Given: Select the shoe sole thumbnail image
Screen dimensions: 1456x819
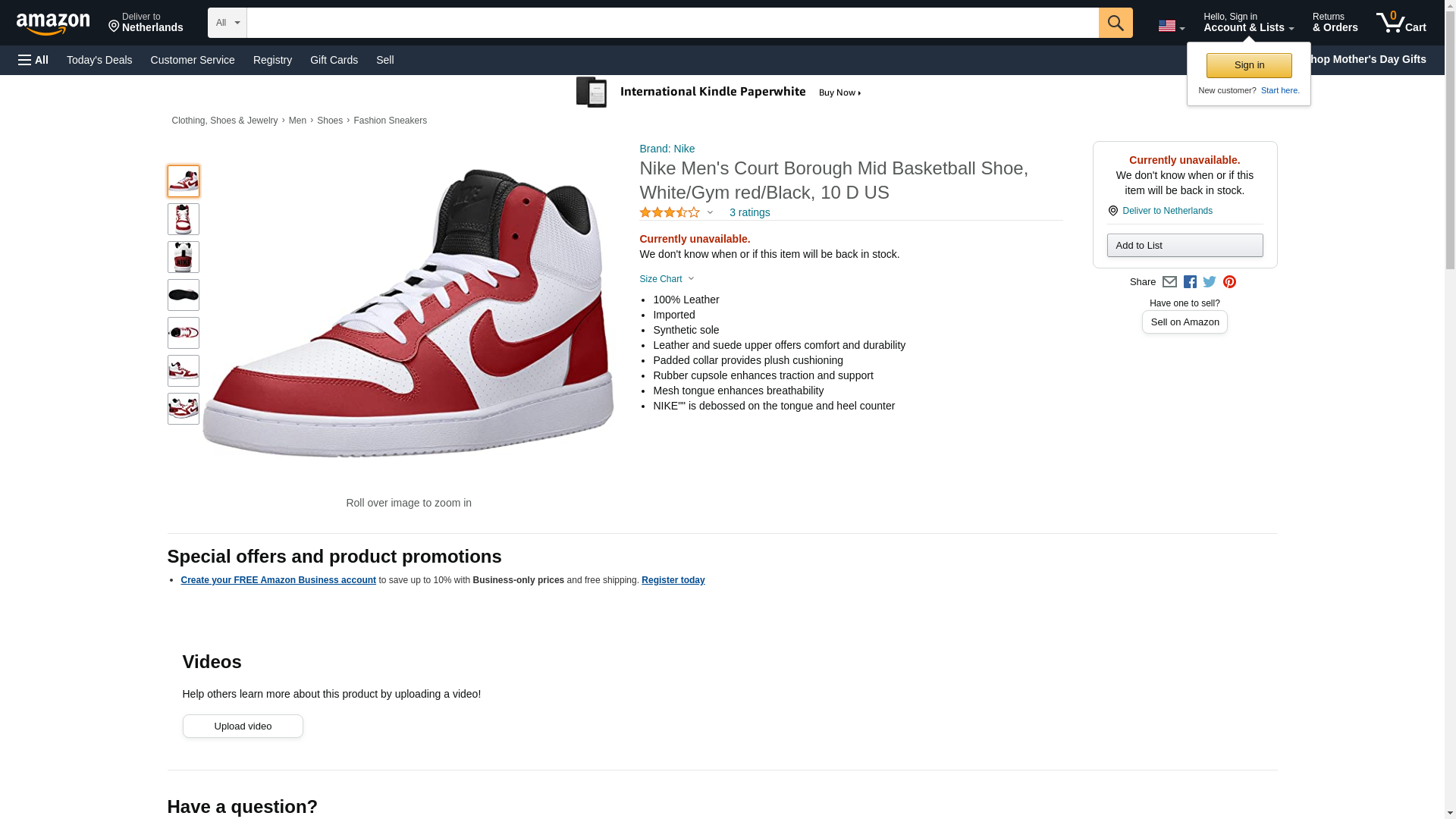Looking at the screenshot, I should pos(184,295).
